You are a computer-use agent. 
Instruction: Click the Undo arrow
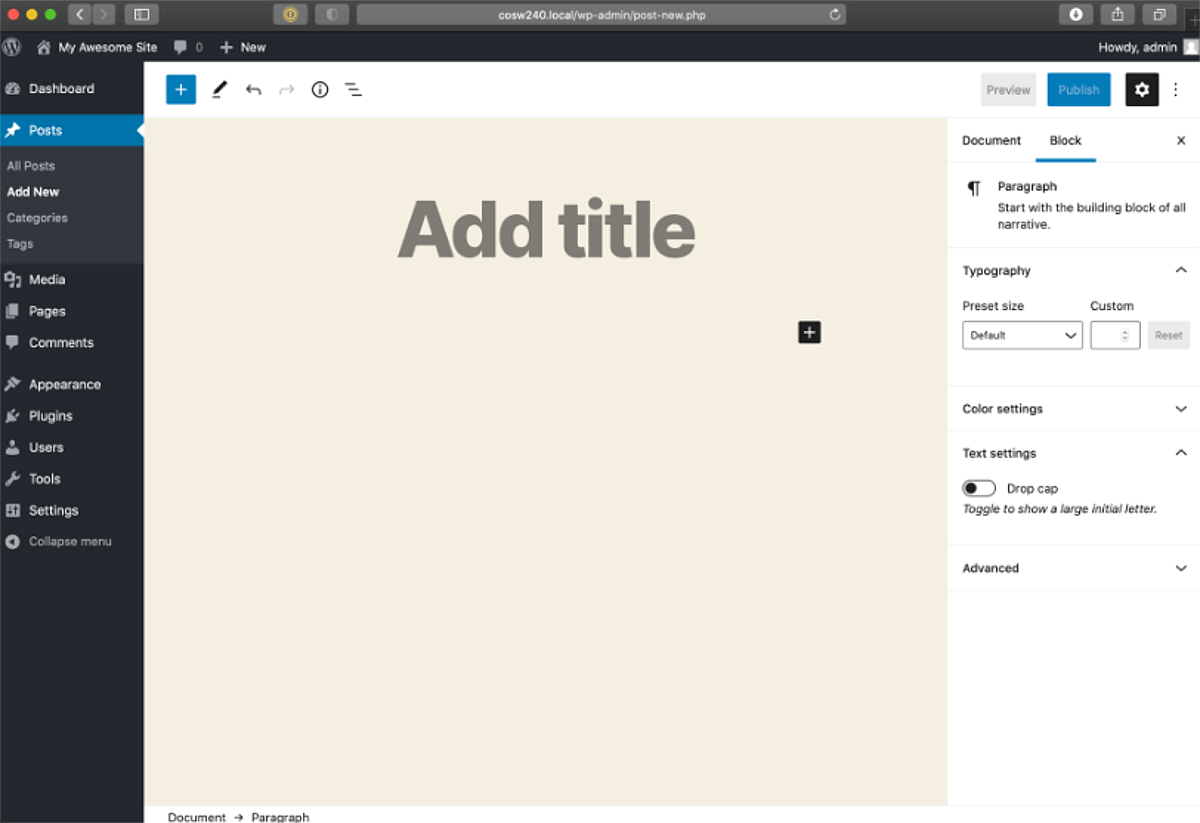coord(253,89)
